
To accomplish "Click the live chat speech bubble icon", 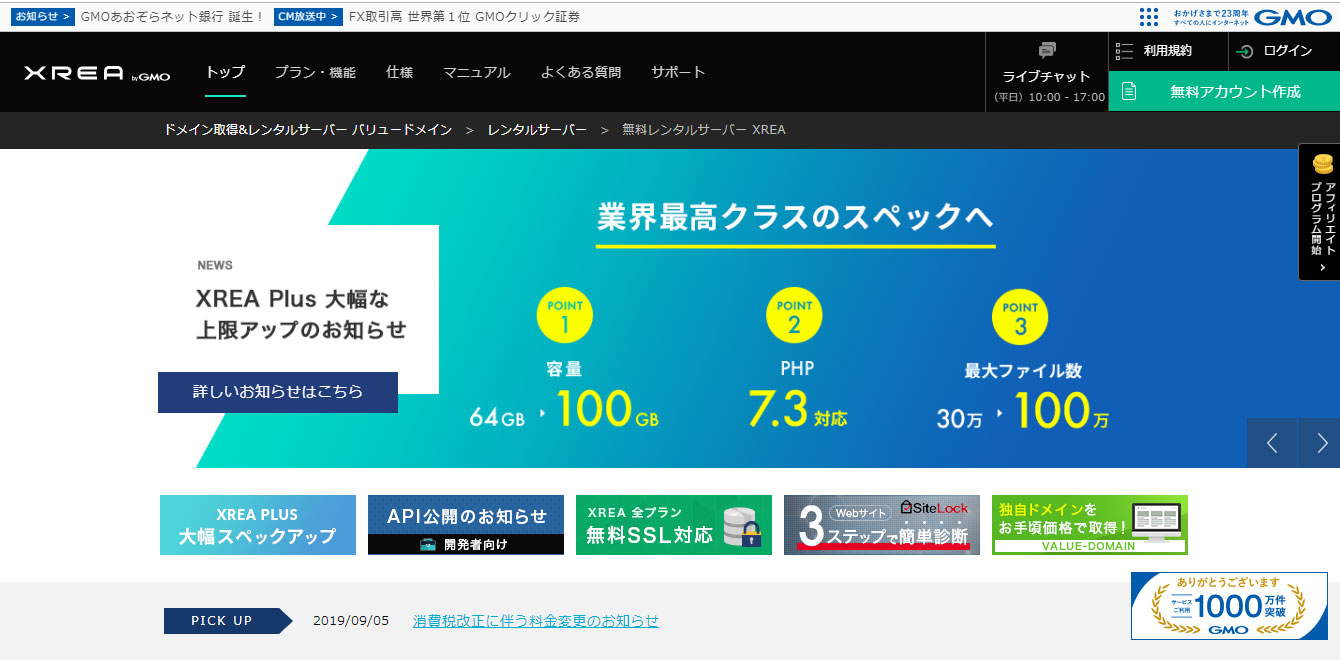I will (x=1047, y=50).
